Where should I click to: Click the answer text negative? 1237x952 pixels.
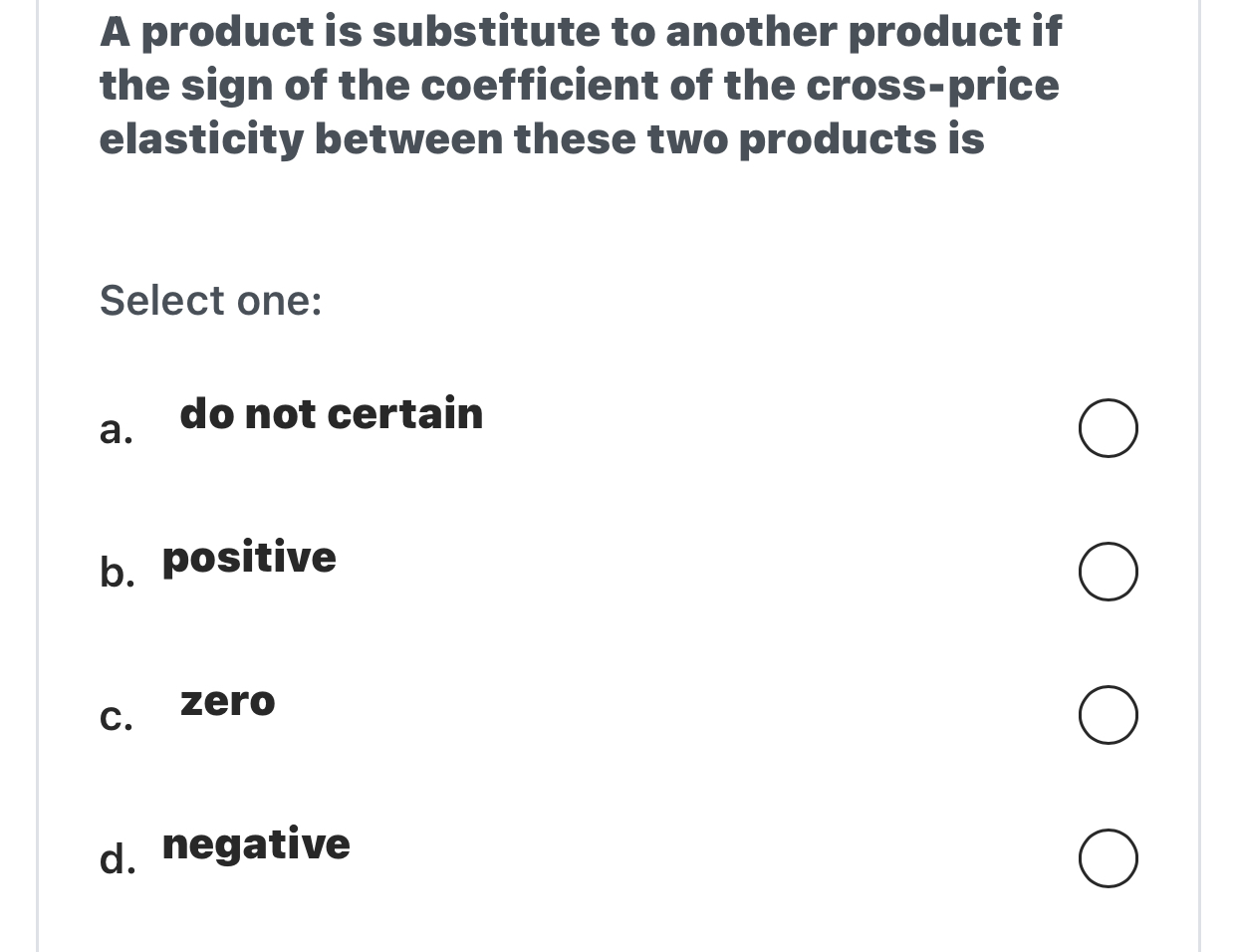(256, 844)
